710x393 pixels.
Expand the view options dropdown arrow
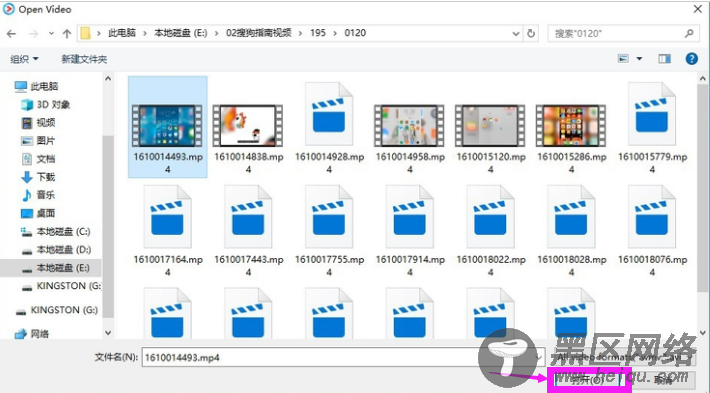click(639, 59)
